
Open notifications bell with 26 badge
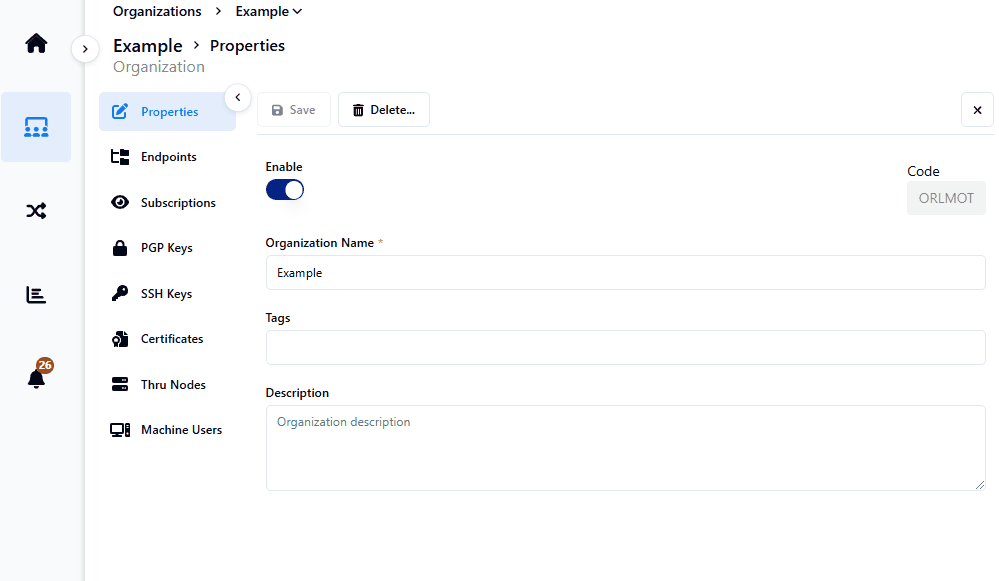tap(37, 378)
